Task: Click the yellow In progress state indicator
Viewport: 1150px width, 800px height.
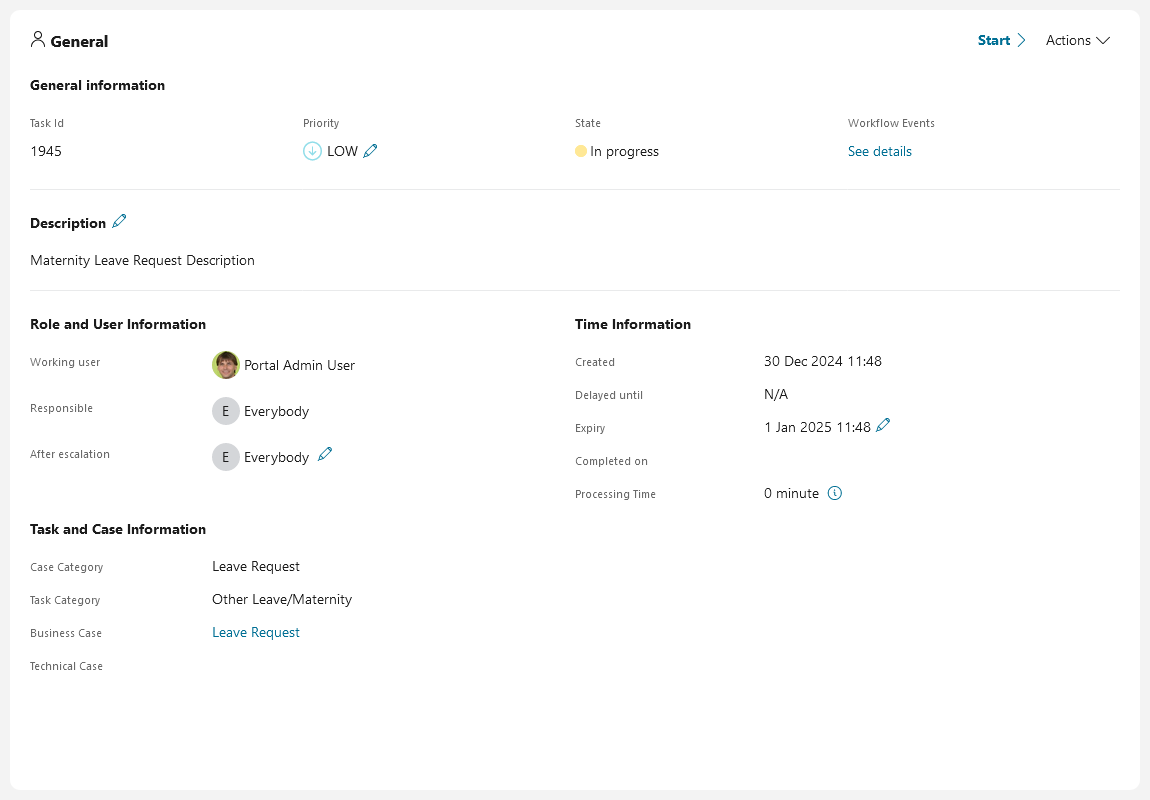Action: (x=581, y=151)
